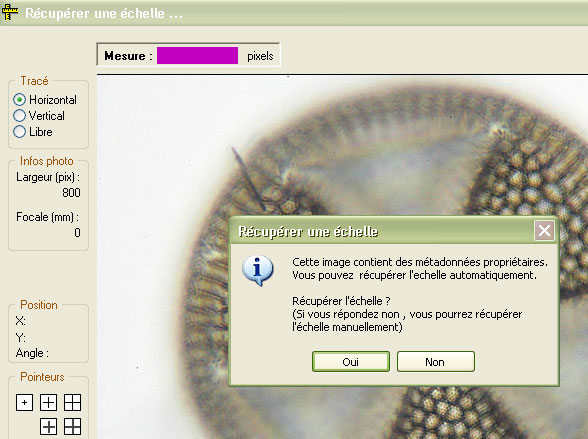This screenshot has height=439, width=588.
Task: Click the Focale value 0
Action: pos(77,233)
